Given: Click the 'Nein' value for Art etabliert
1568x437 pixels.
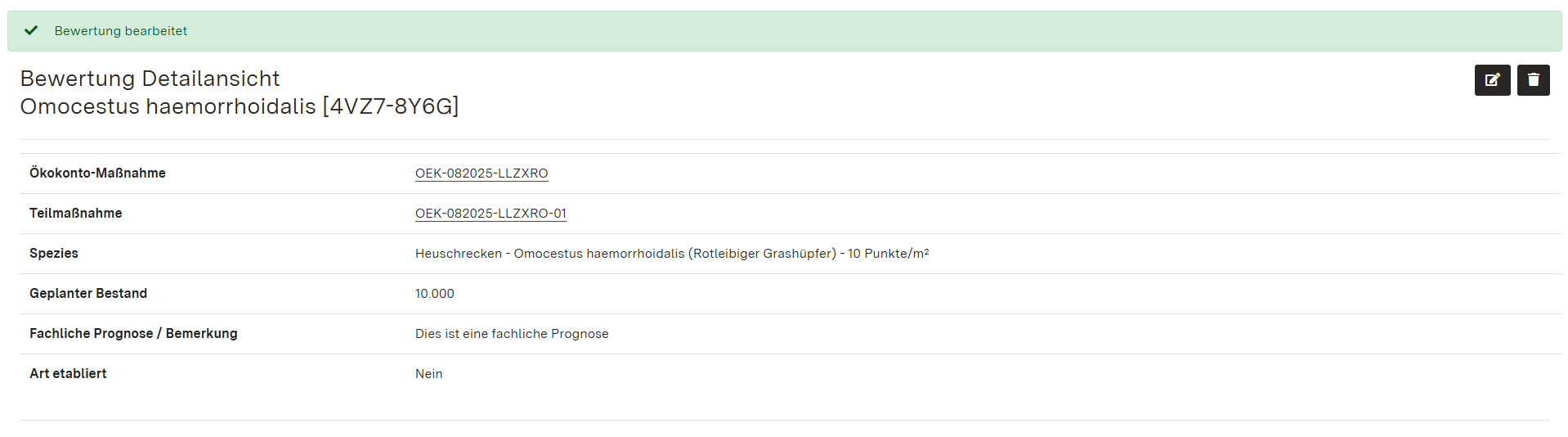Looking at the screenshot, I should pyautogui.click(x=429, y=374).
